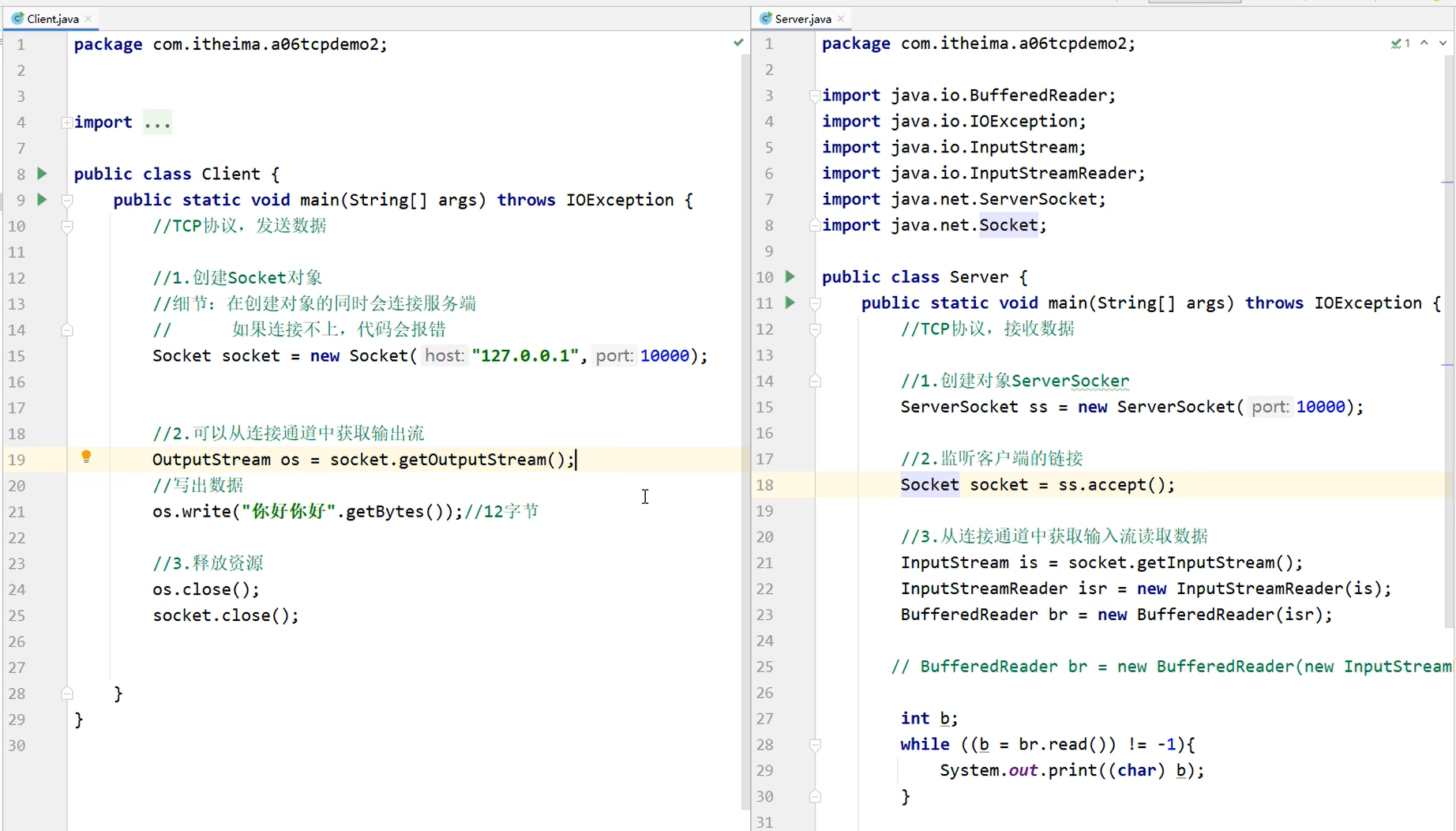
Task: Click Client.java vertical scrollbar
Action: pyautogui.click(x=746, y=431)
